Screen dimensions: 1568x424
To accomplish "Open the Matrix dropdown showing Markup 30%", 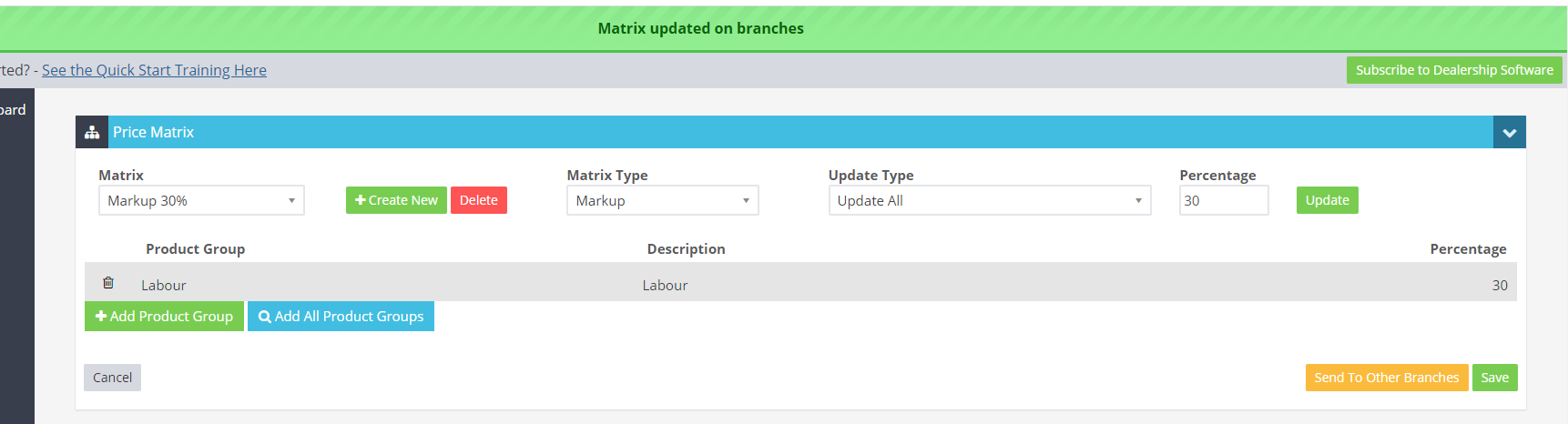I will (201, 200).
